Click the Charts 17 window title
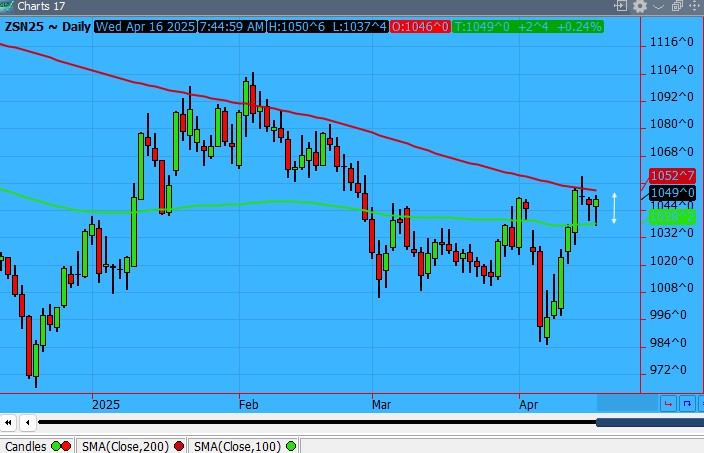Viewport: 704px width, 453px height. tap(41, 6)
